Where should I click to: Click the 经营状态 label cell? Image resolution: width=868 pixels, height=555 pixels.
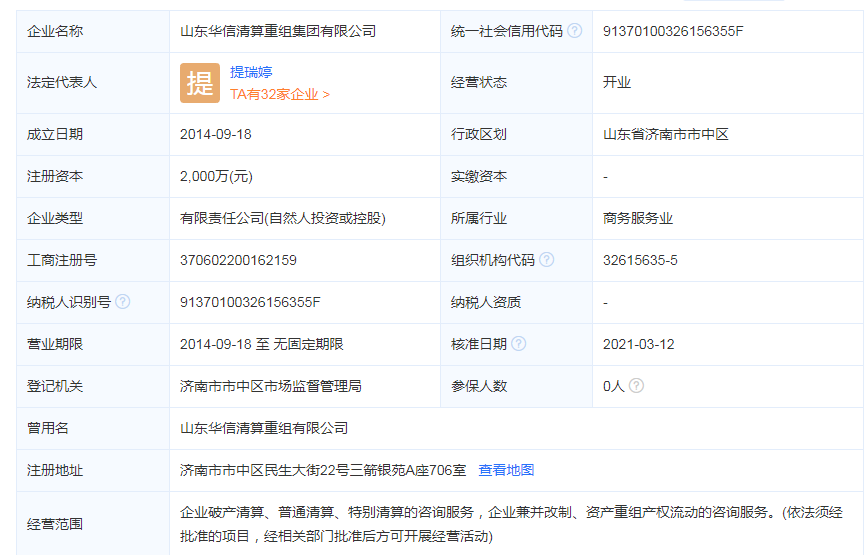516,83
